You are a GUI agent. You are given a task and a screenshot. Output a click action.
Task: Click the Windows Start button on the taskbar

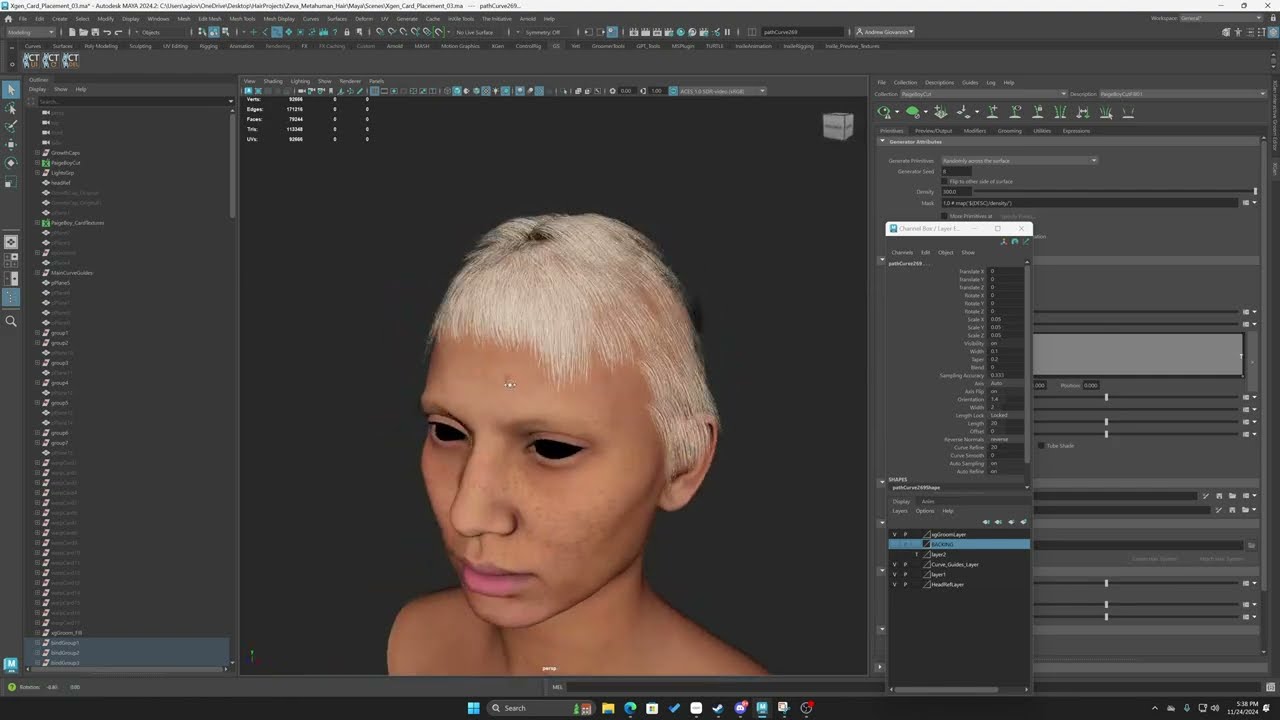(473, 708)
